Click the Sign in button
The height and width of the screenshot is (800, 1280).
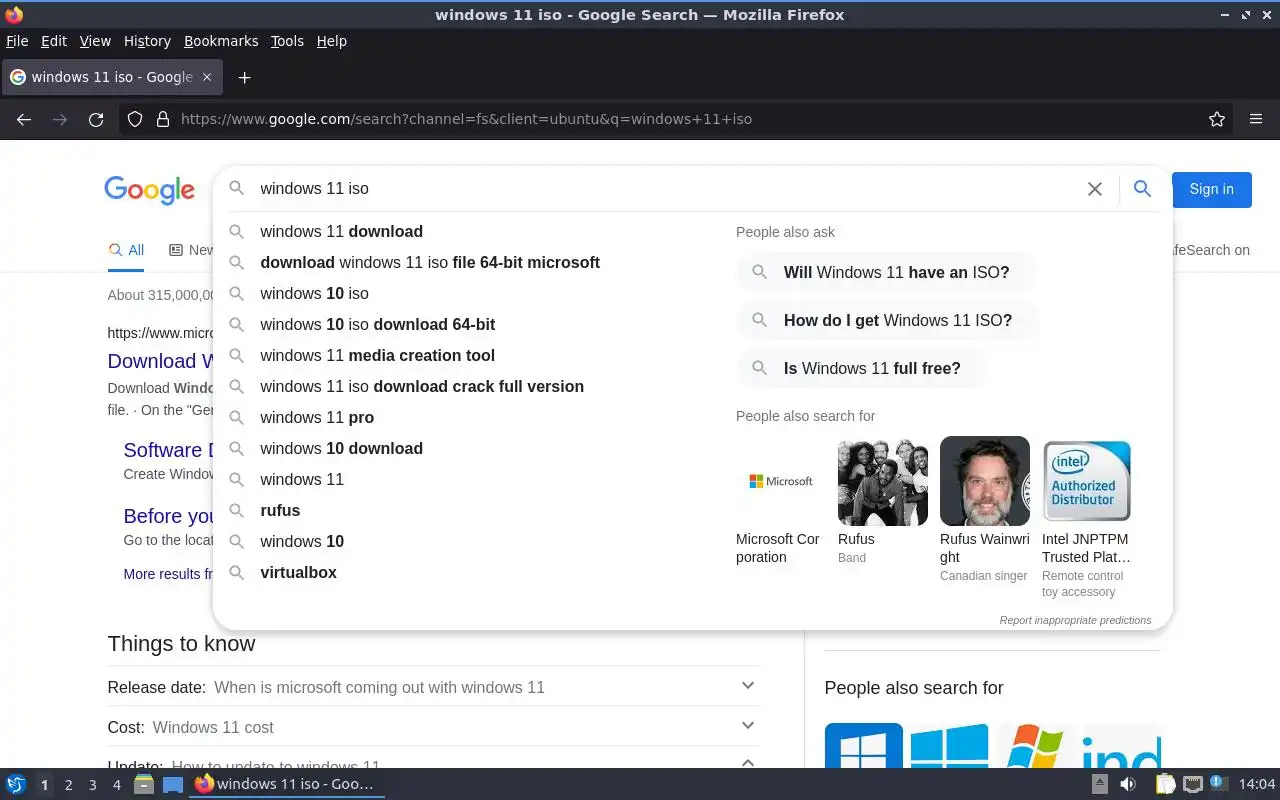[x=1211, y=189]
